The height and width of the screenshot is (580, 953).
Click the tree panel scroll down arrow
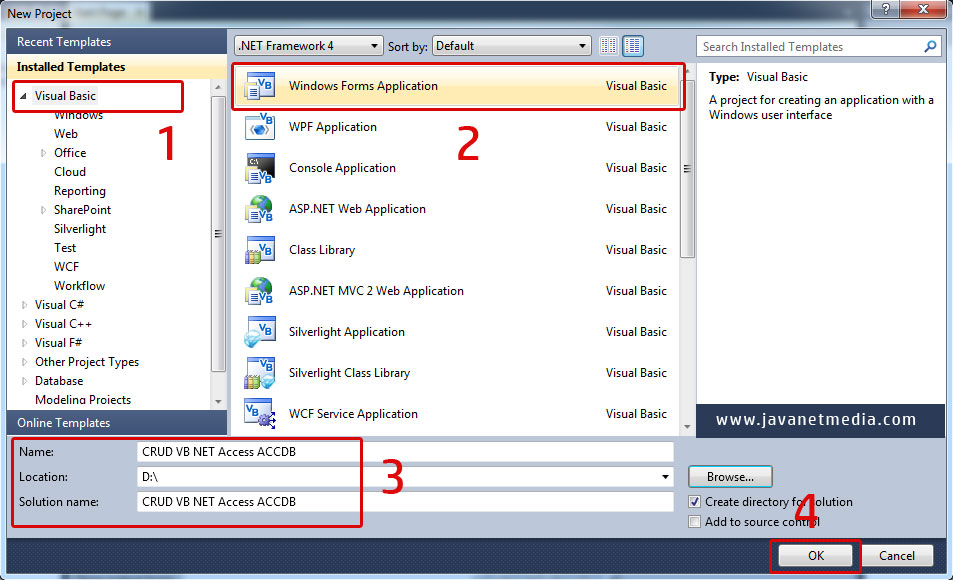[218, 402]
